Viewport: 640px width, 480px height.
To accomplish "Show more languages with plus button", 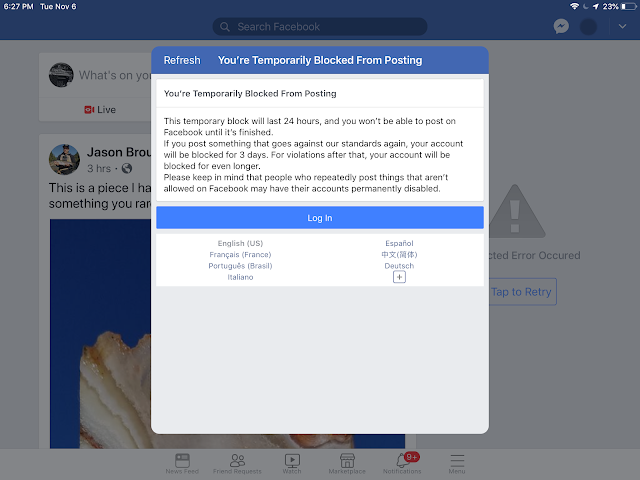I will (399, 277).
